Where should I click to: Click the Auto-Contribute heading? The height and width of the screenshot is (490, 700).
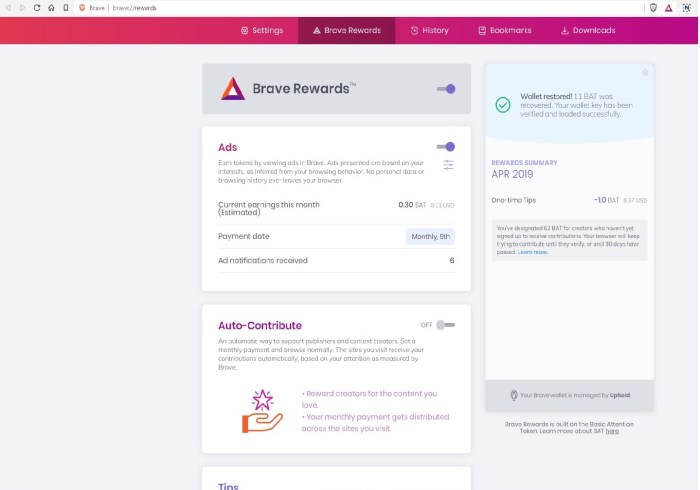click(260, 325)
